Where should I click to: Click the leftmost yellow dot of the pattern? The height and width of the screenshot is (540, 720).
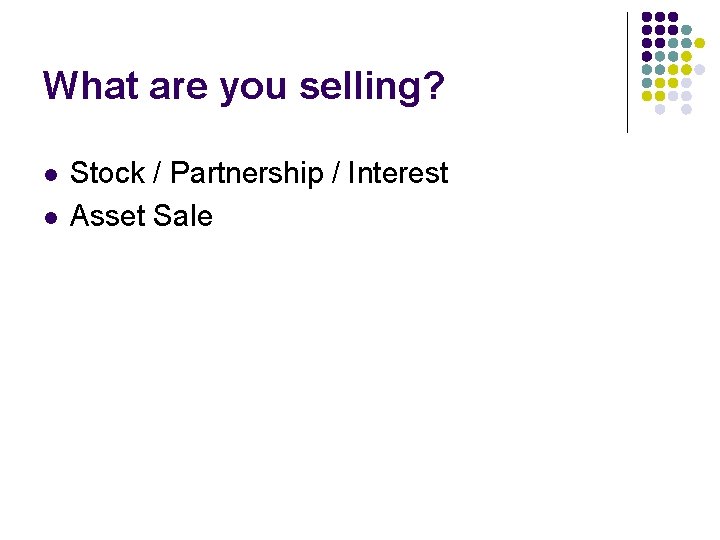(x=647, y=96)
